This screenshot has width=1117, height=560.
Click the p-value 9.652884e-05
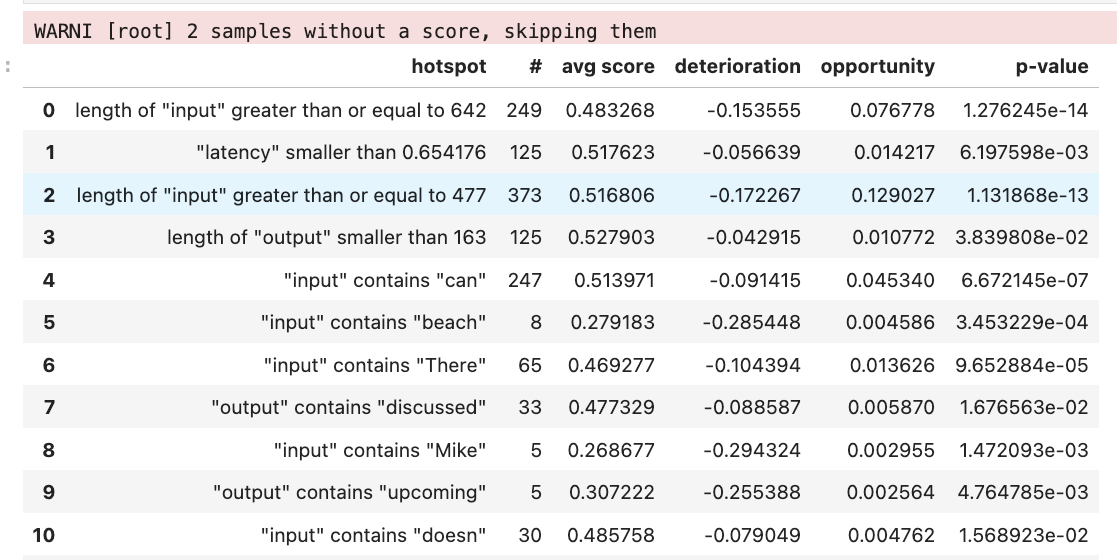point(1021,365)
